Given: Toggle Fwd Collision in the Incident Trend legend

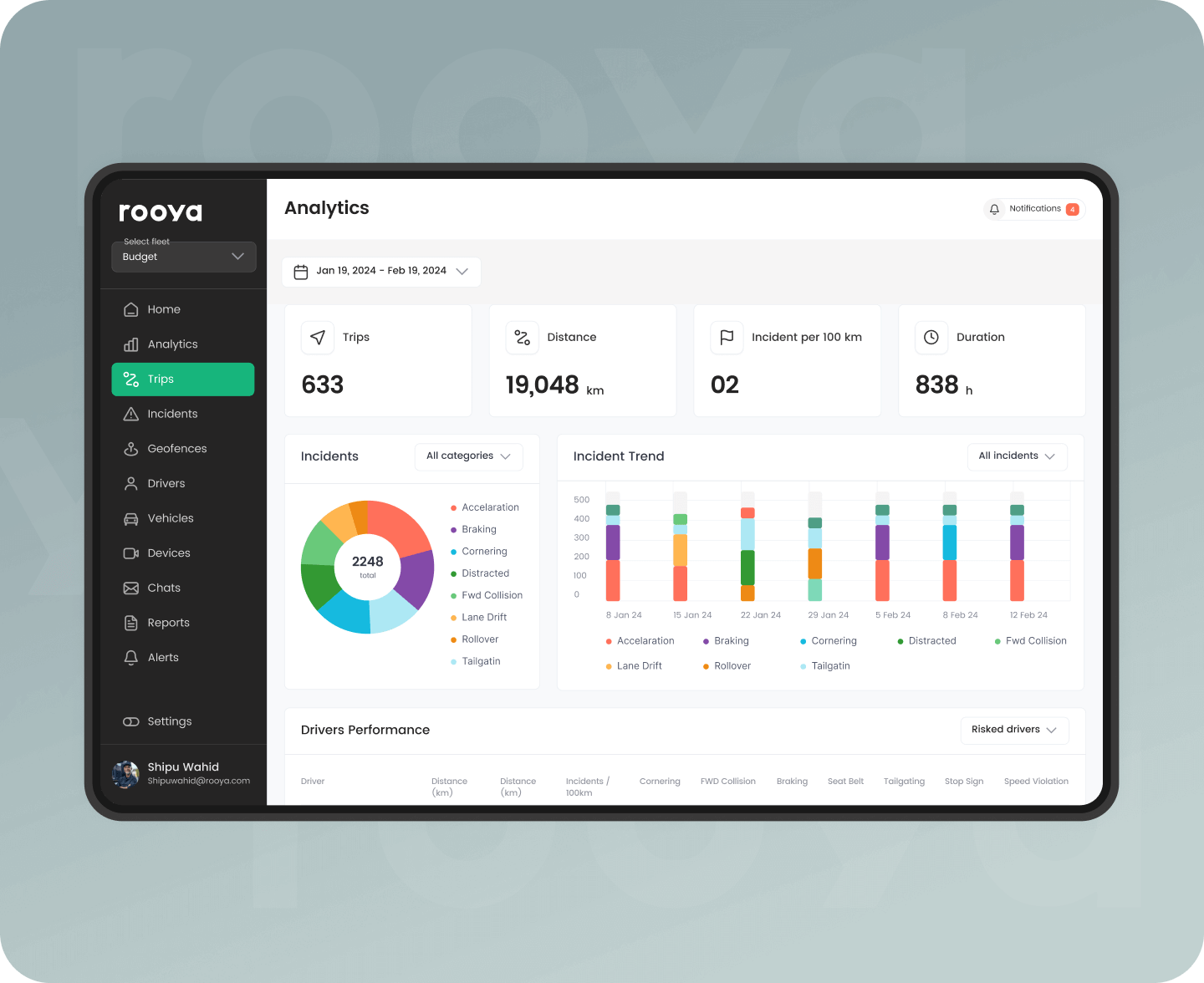Looking at the screenshot, I should (x=1030, y=640).
